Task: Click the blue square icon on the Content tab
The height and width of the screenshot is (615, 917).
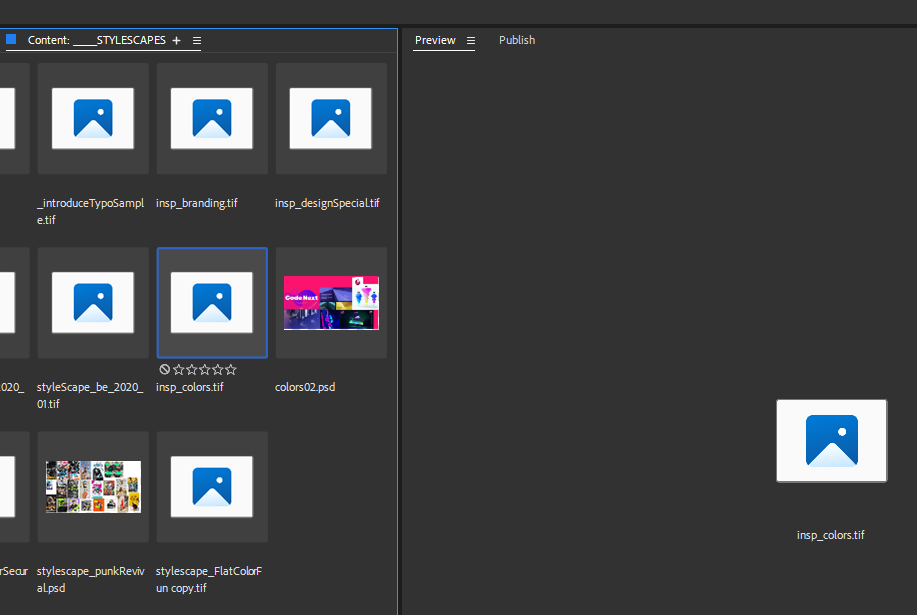Action: pos(11,40)
